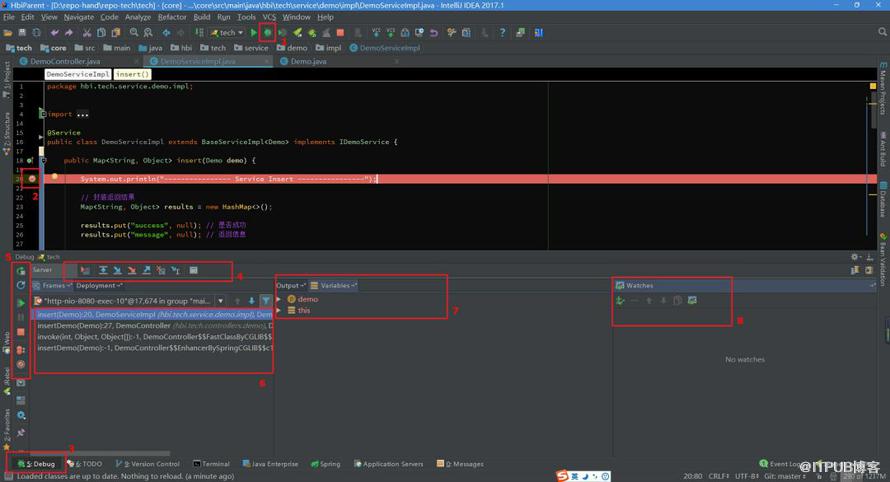Open the 6: TODO tool window tab
The width and height of the screenshot is (890, 482).
coord(85,464)
